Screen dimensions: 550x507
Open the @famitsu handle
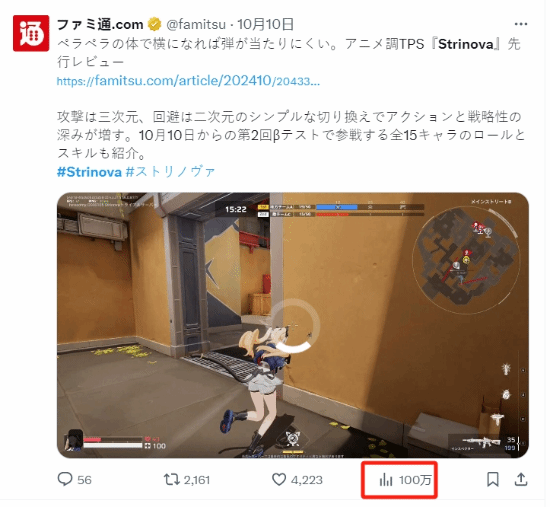tap(196, 25)
